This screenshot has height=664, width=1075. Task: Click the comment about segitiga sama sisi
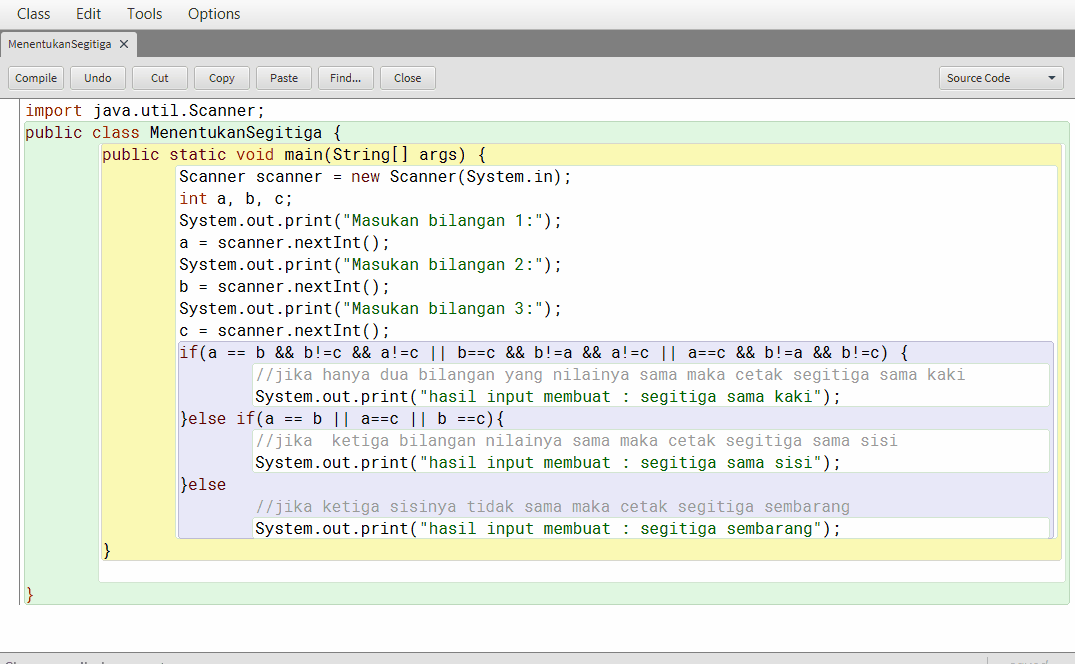tap(577, 440)
